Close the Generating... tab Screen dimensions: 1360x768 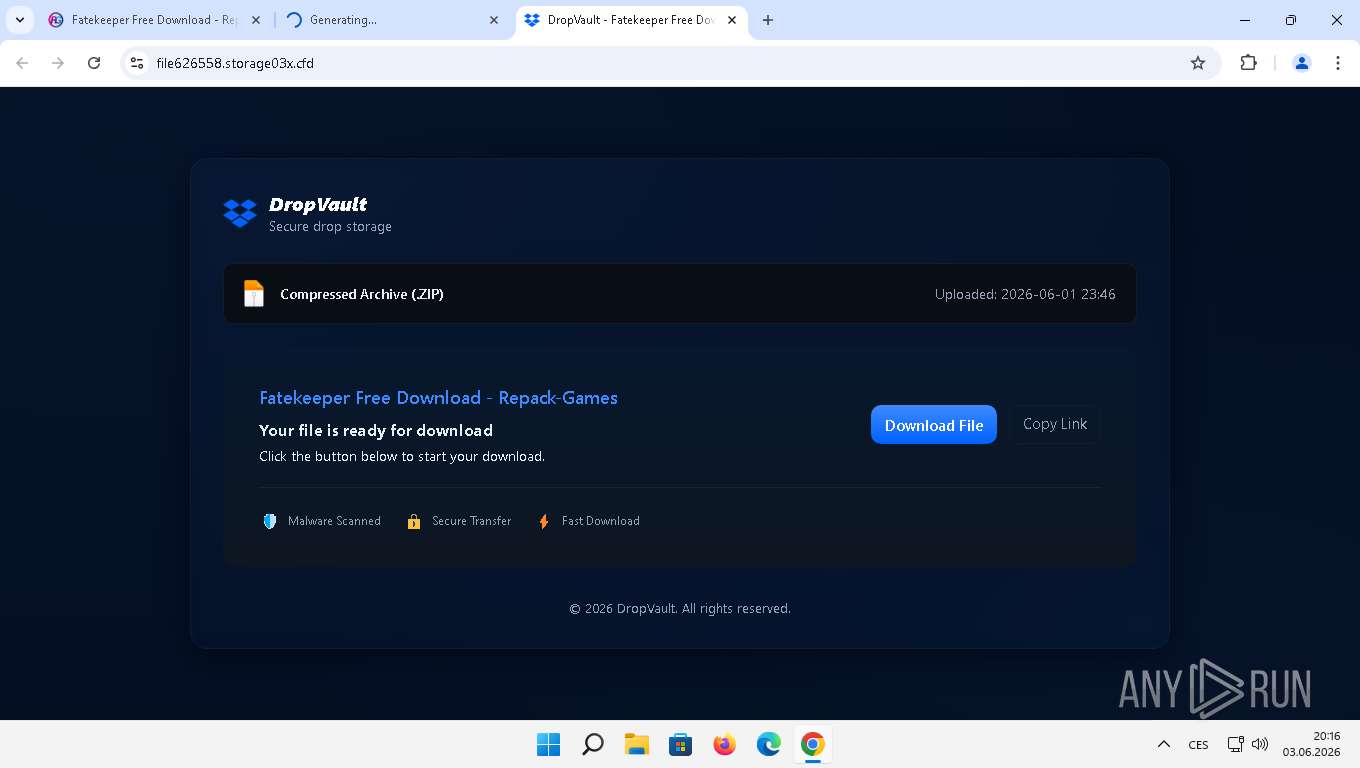point(494,20)
